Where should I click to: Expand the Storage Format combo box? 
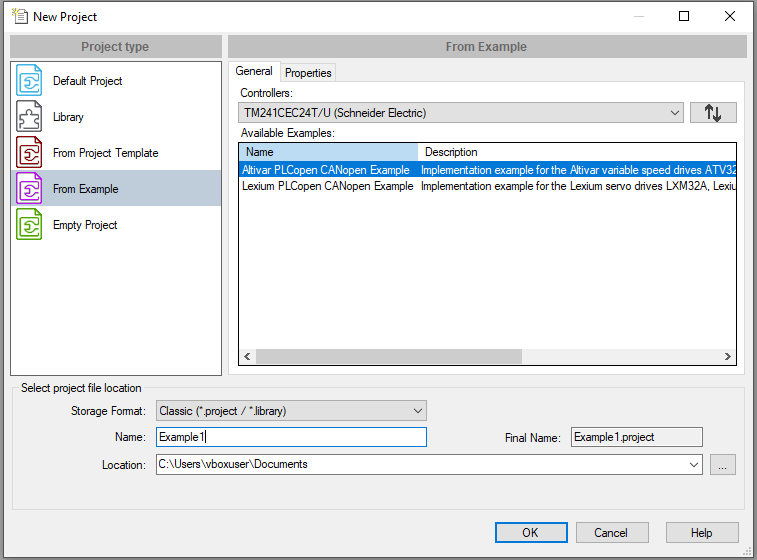[417, 411]
